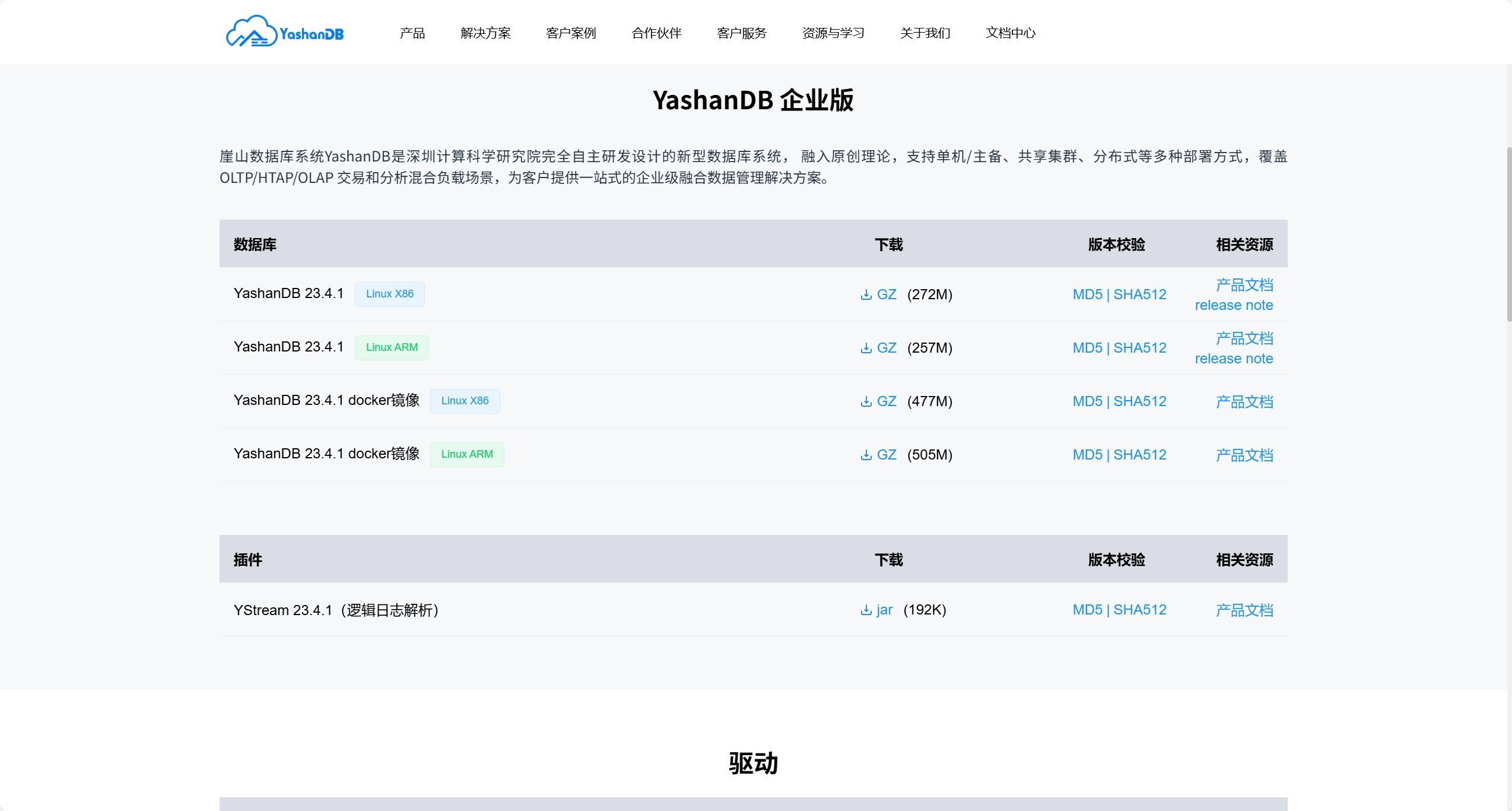Open 产品文档 for 23.4.1 Linux ARM row

point(1244,338)
